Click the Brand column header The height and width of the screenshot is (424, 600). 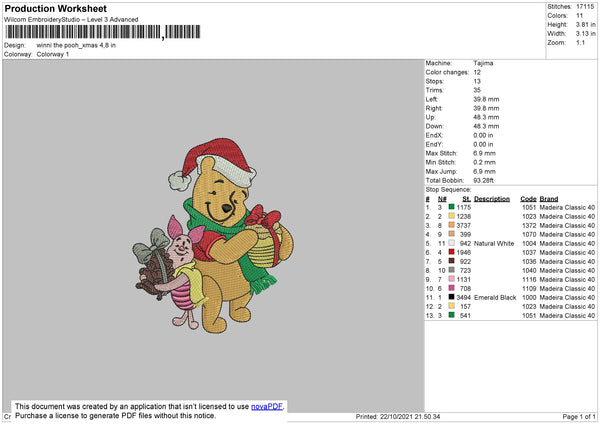tap(549, 199)
